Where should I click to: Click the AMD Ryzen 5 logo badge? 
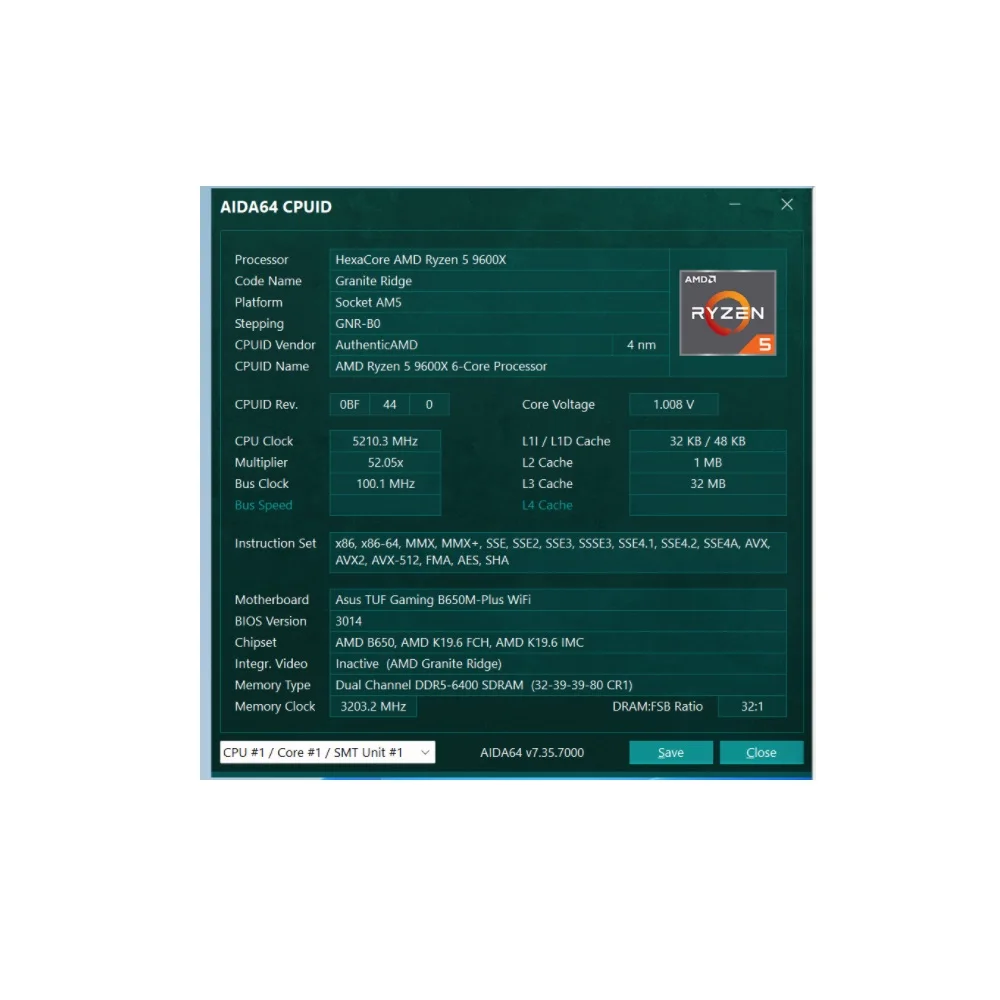coord(728,312)
